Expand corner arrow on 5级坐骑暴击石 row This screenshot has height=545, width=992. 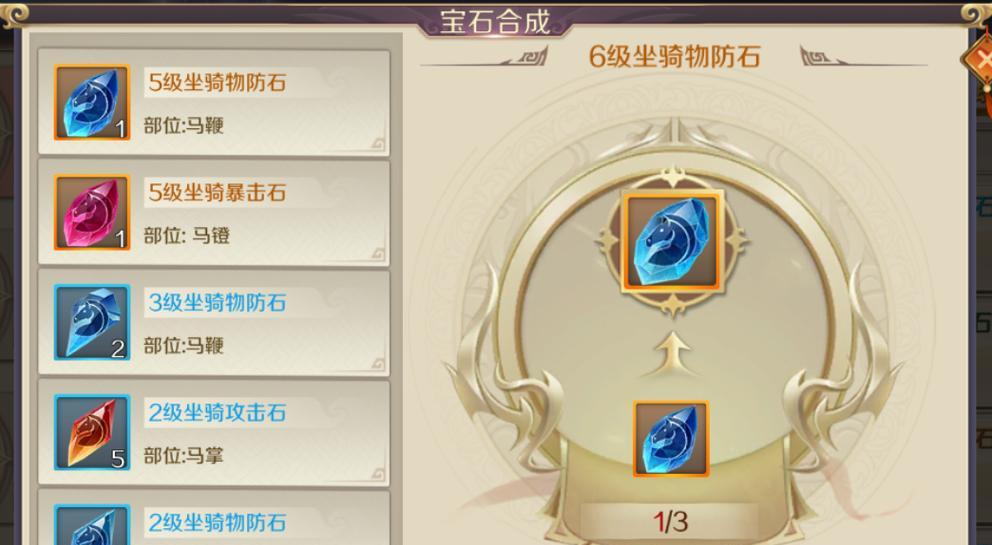point(378,254)
